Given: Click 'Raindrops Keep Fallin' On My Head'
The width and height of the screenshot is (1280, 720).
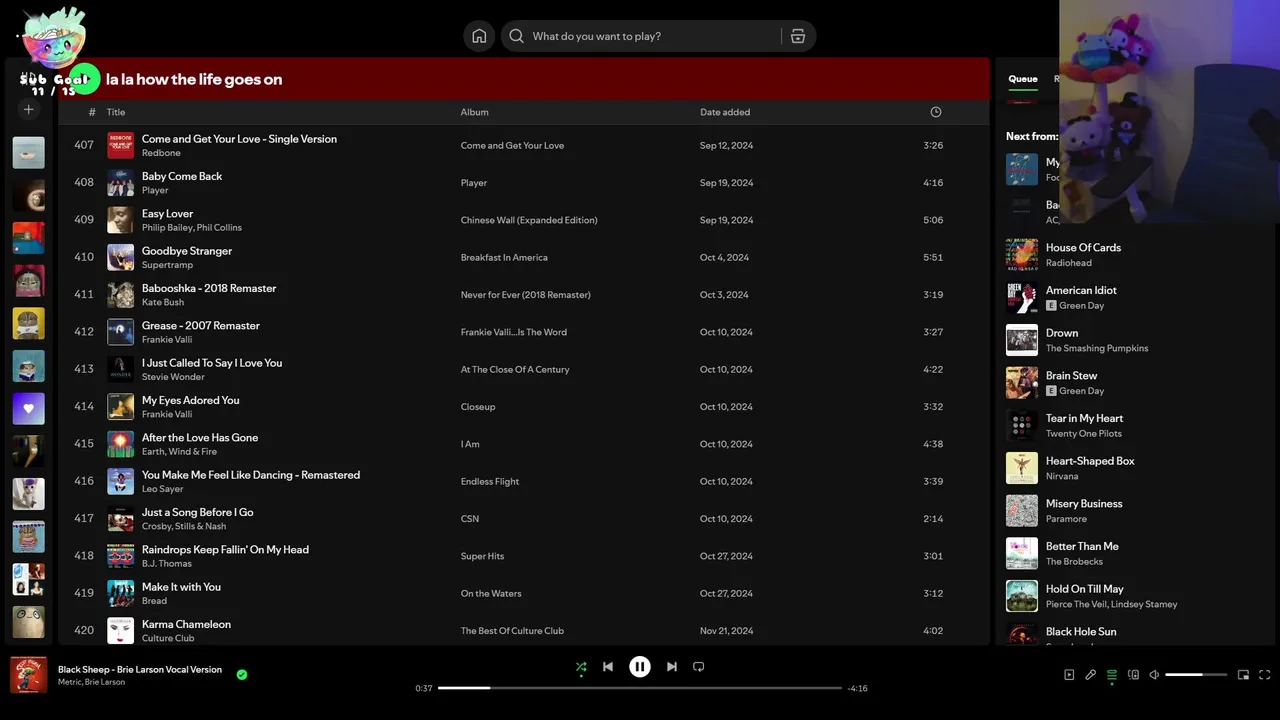Looking at the screenshot, I should (x=225, y=550).
